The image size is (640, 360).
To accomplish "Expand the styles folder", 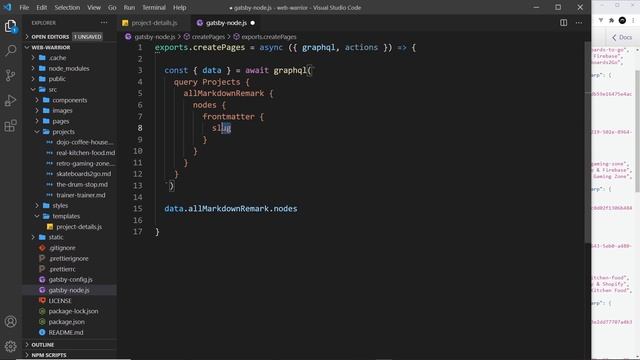I will point(69,206).
